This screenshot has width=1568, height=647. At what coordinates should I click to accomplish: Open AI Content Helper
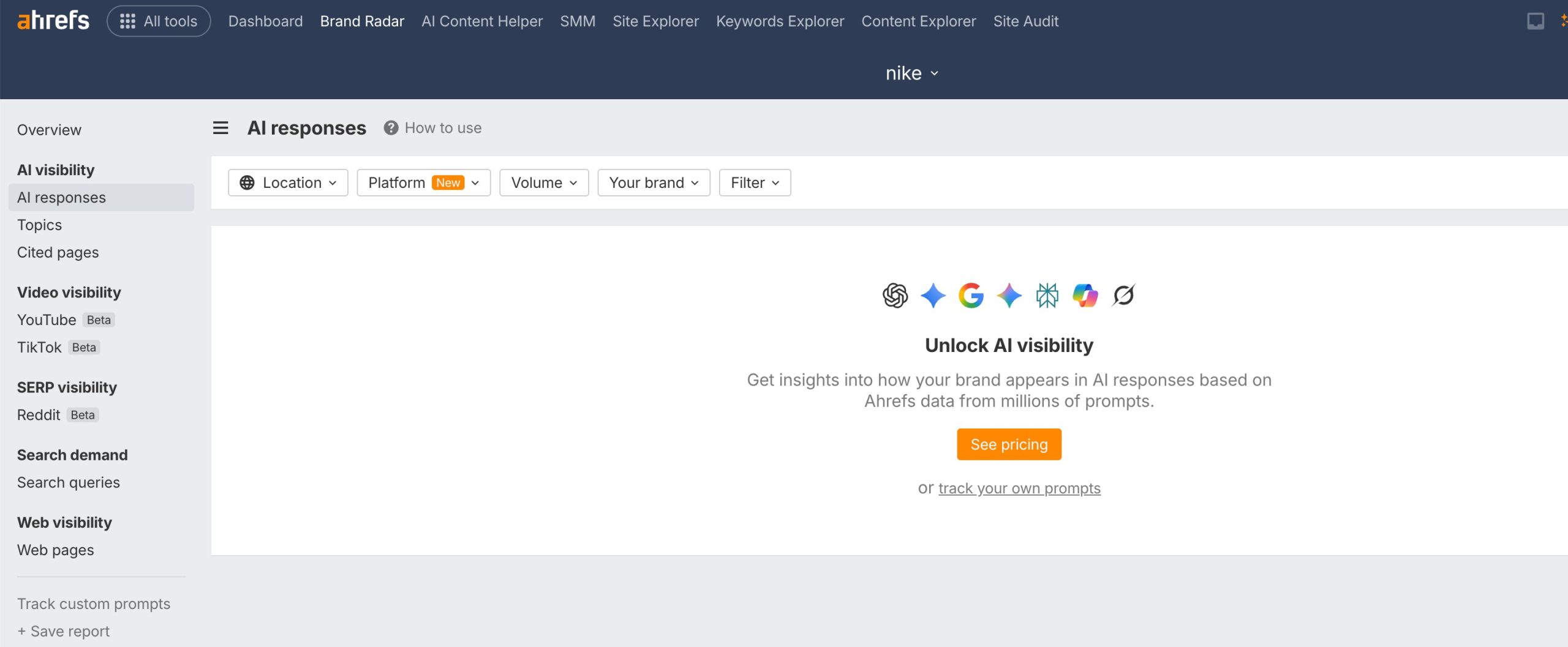(482, 21)
